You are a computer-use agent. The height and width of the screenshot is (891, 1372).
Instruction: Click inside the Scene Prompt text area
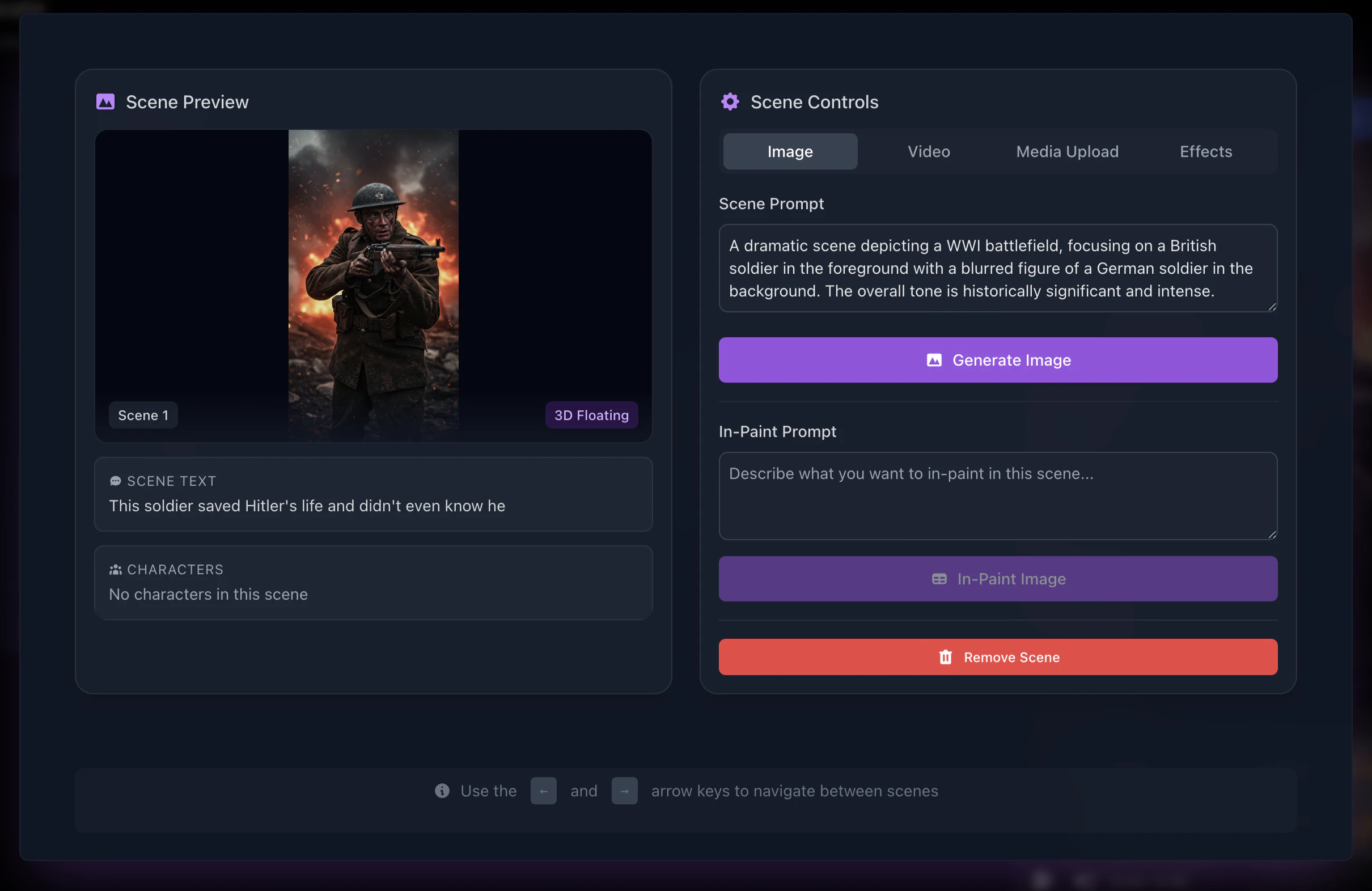tap(998, 268)
